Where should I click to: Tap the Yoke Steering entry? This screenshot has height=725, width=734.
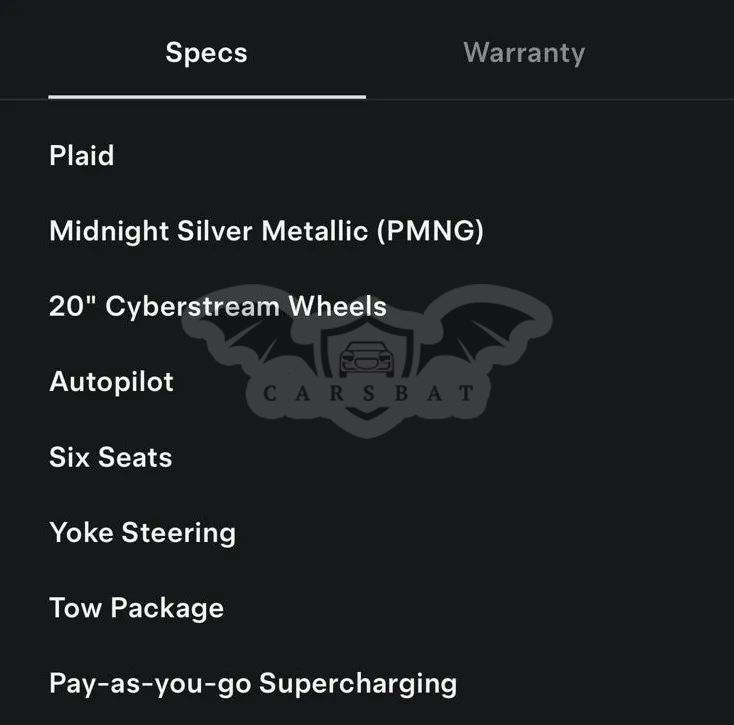coord(142,532)
